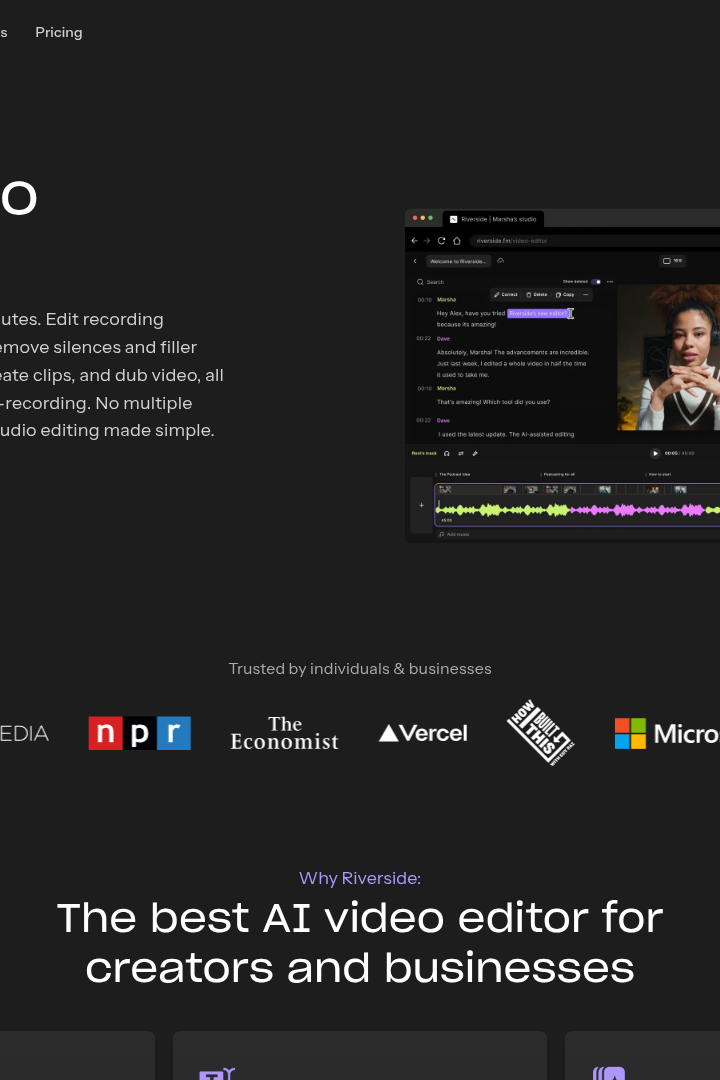
Task: Click the riverside.fm/video-editor address bar
Action: [596, 241]
